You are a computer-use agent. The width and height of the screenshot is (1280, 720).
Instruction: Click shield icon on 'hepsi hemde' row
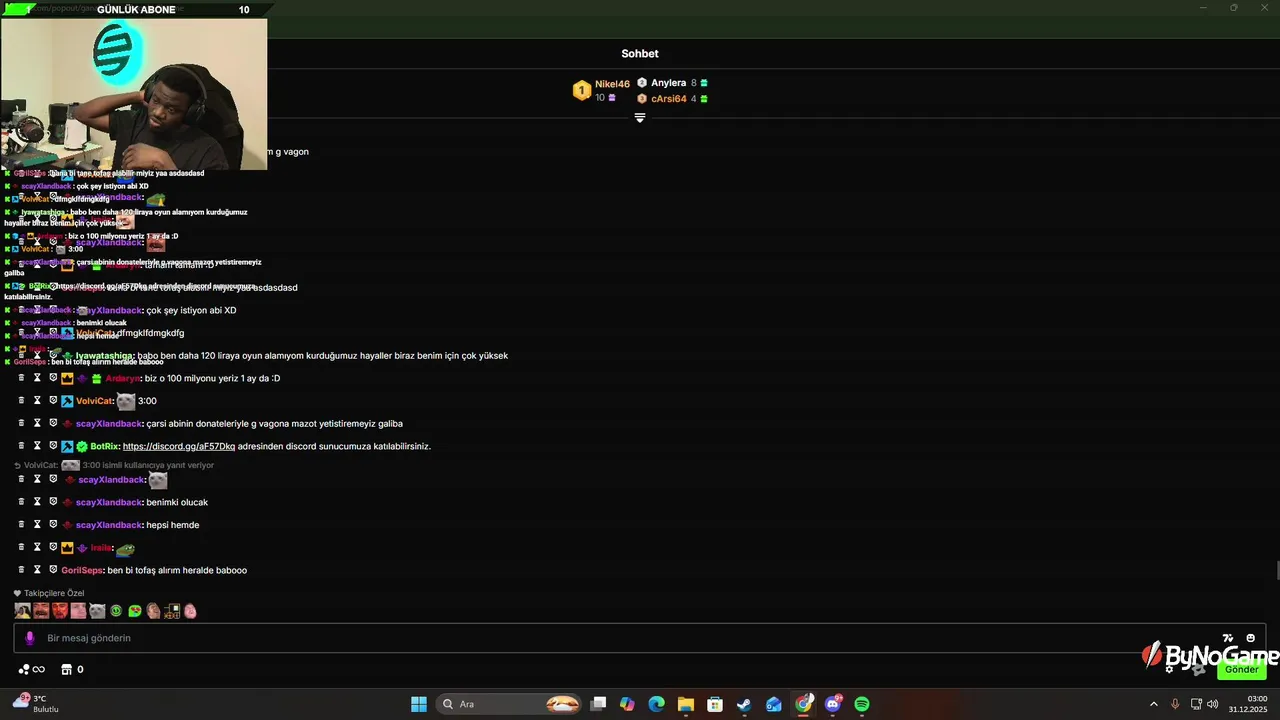53,525
